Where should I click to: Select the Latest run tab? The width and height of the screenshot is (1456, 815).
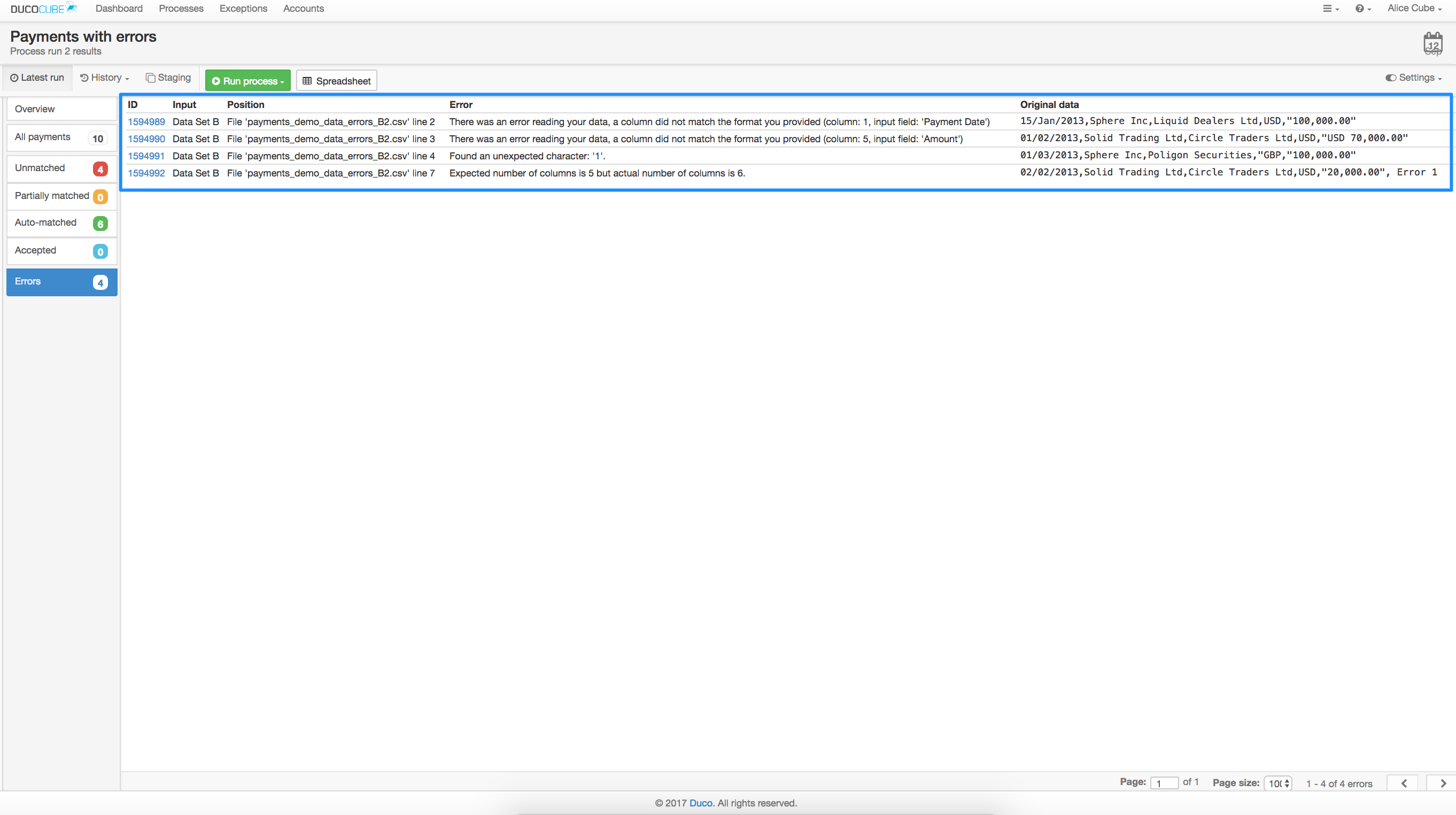coord(37,78)
